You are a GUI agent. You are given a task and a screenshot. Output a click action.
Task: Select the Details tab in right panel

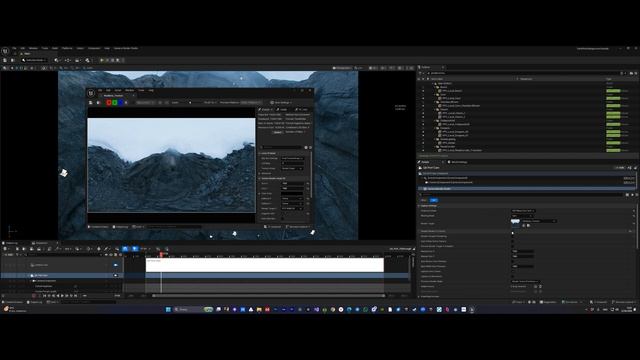tap(426, 162)
